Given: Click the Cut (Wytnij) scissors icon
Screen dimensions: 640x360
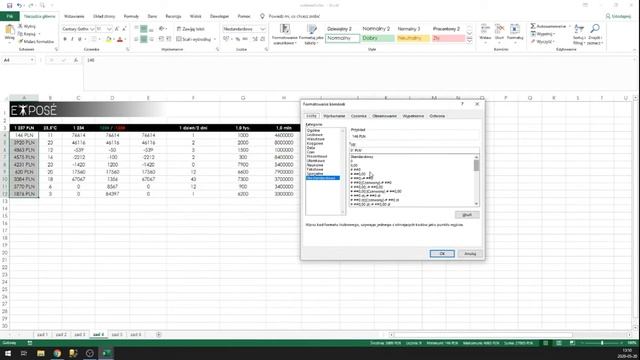Looking at the screenshot, I should [x=20, y=26].
